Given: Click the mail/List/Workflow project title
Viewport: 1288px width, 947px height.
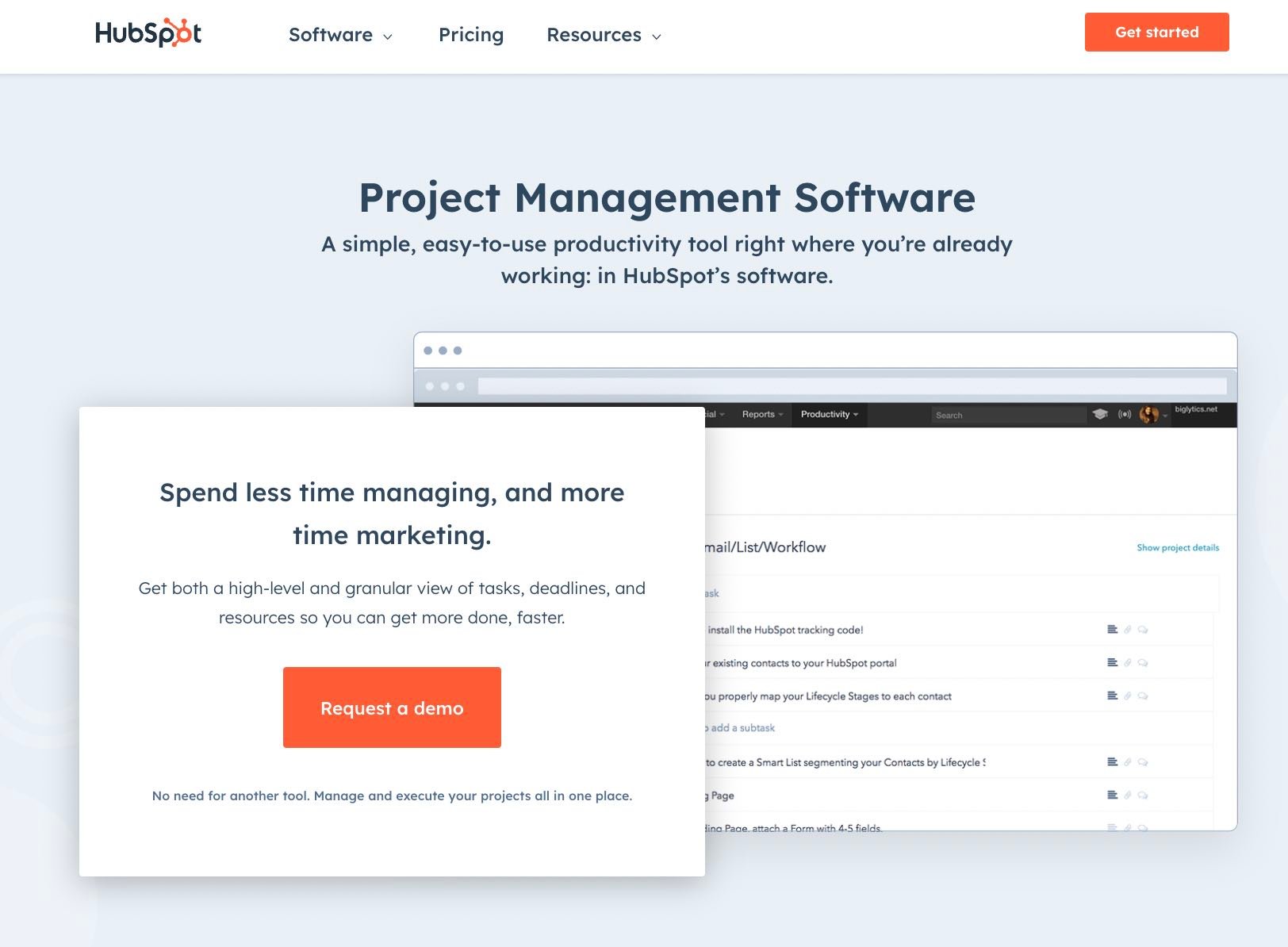Looking at the screenshot, I should pos(765,547).
